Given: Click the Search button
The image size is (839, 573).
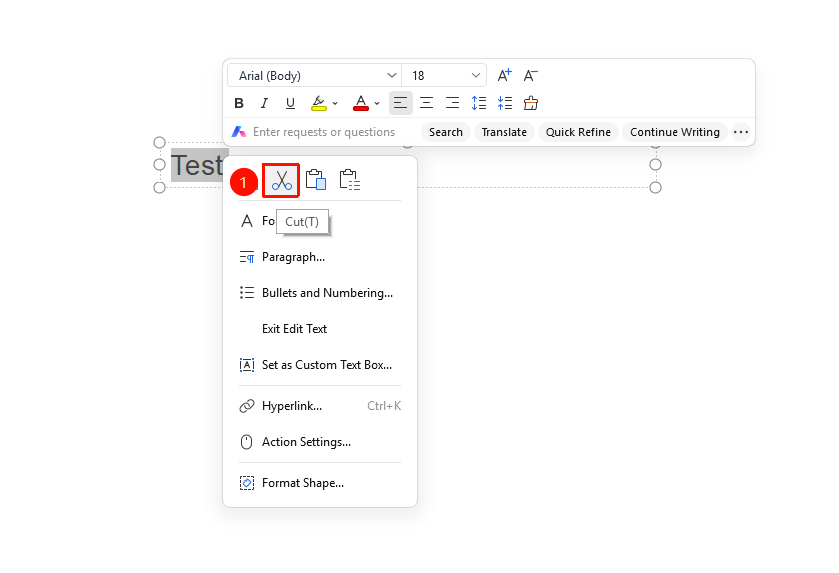Looking at the screenshot, I should click(x=446, y=132).
